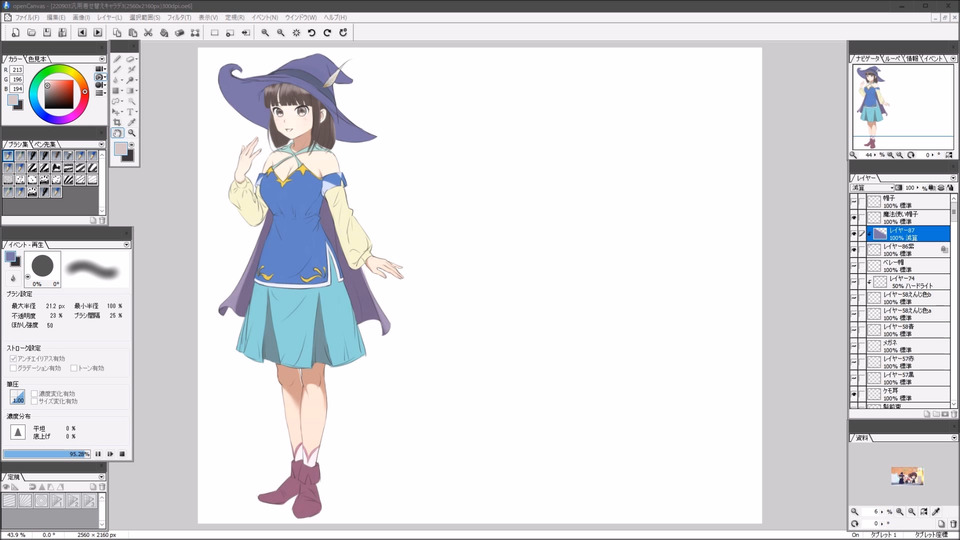Pause the event playback

(98, 454)
